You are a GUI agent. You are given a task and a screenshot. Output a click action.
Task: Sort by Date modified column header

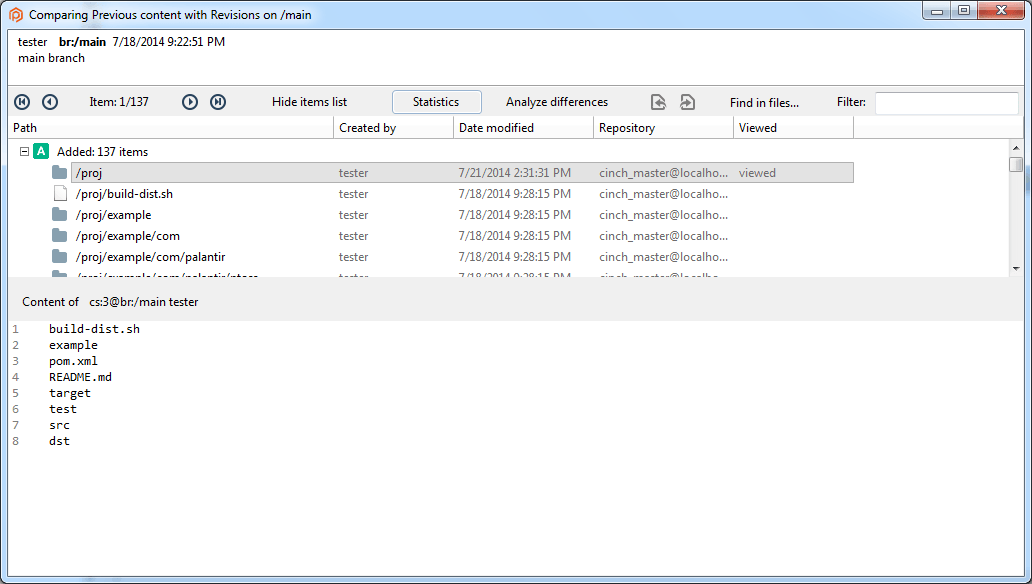point(523,128)
